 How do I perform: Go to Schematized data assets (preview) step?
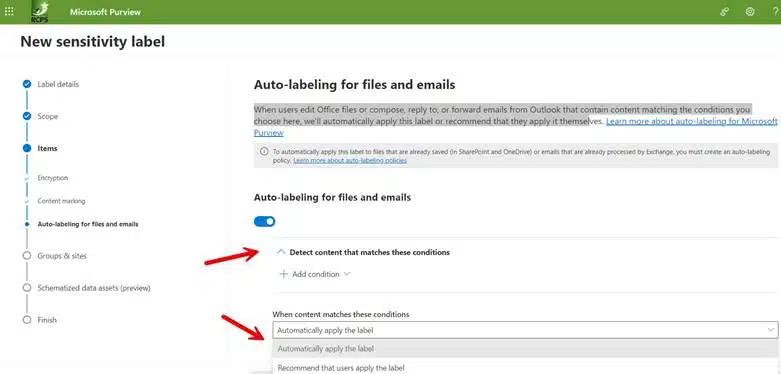(94, 288)
